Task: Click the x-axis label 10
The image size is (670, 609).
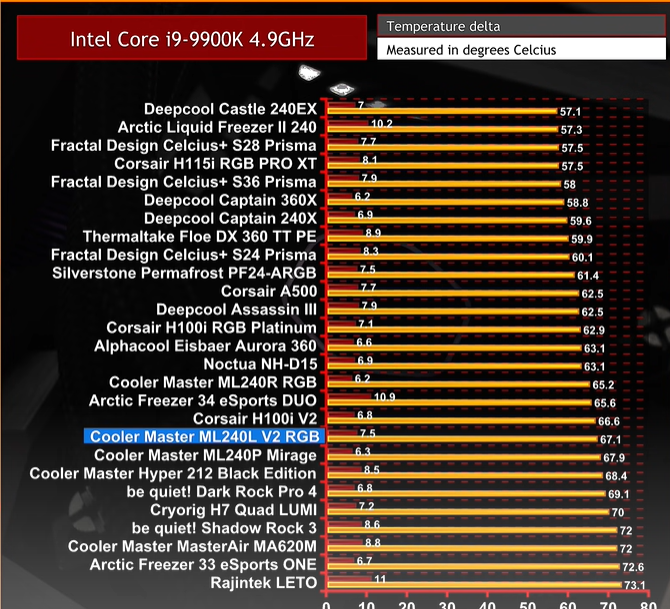Action: pos(367,604)
